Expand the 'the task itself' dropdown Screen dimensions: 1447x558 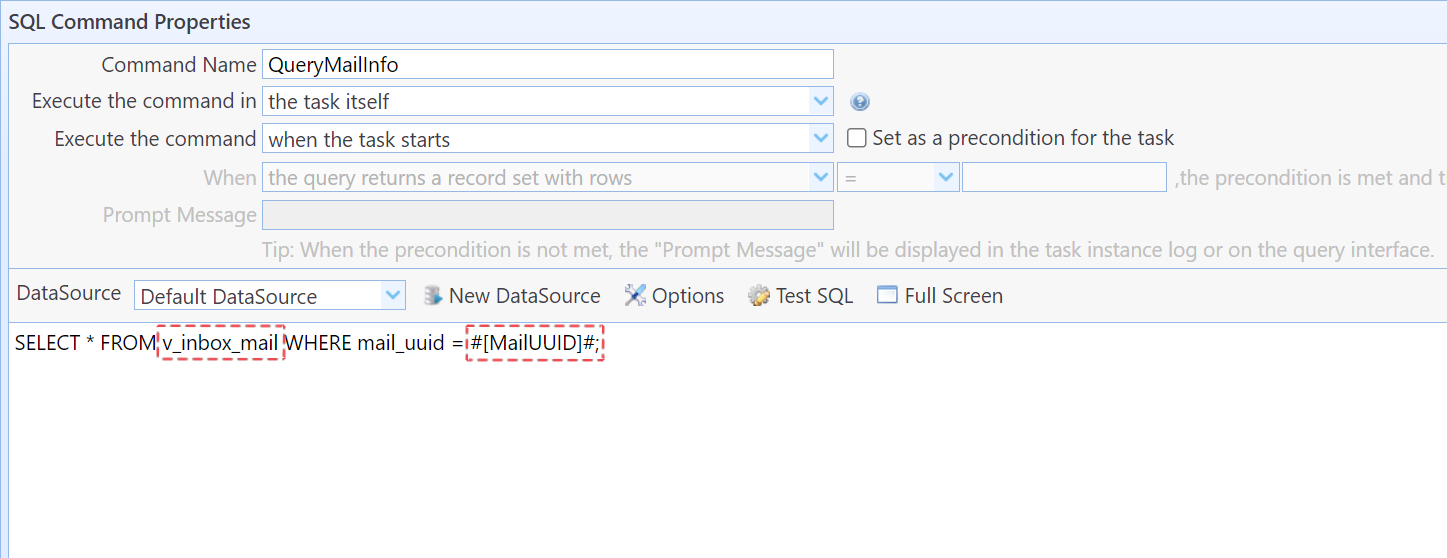point(821,101)
